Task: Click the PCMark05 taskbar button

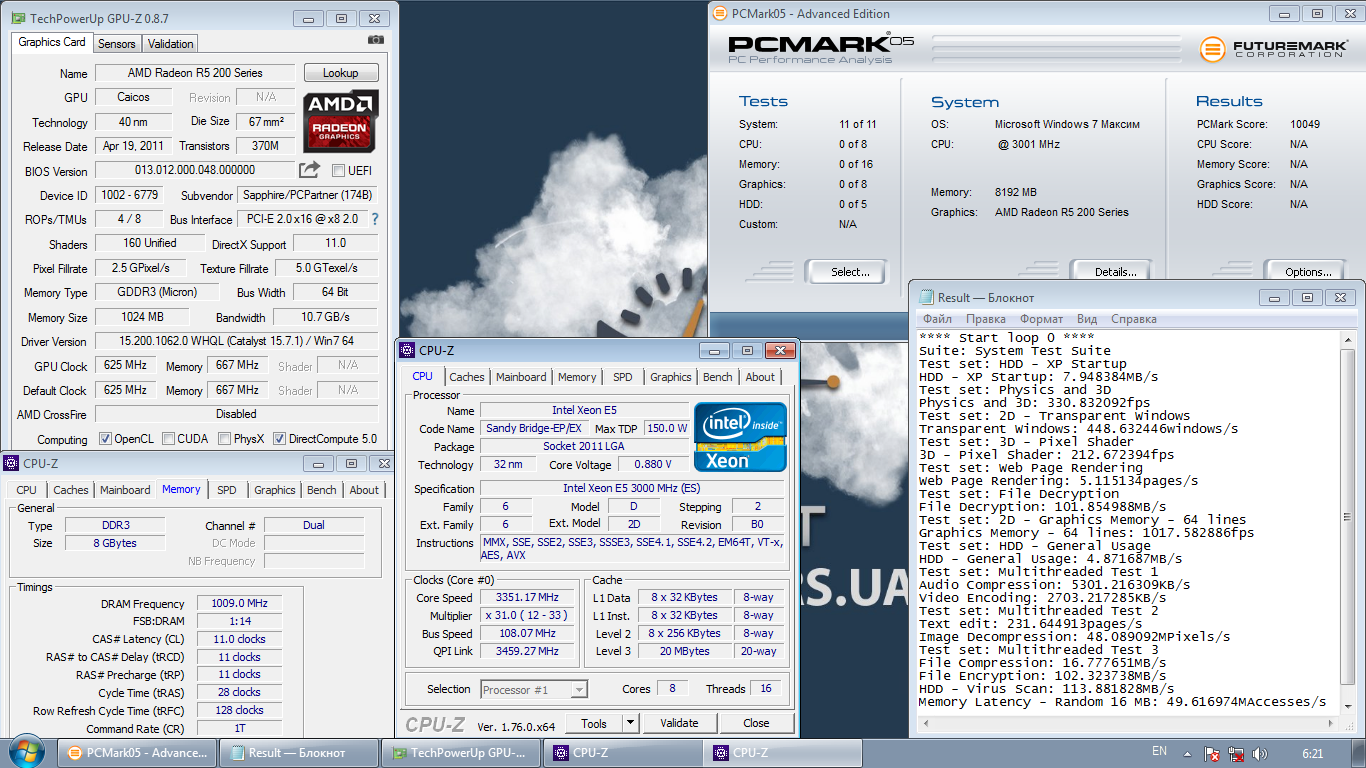Action: pos(138,753)
